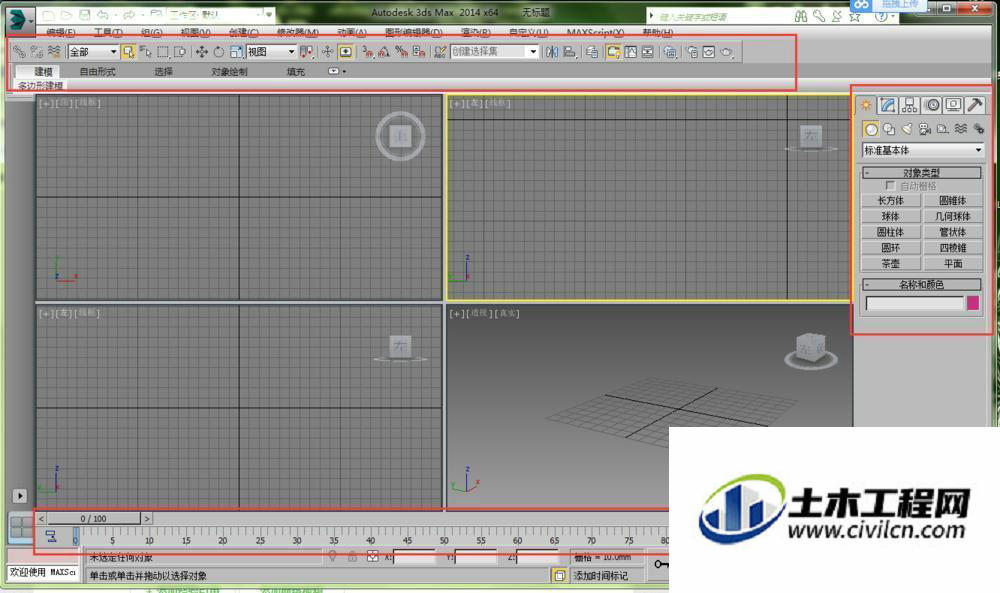Toggle the Spinner Snap button
This screenshot has height=593, width=1000.
[418, 52]
